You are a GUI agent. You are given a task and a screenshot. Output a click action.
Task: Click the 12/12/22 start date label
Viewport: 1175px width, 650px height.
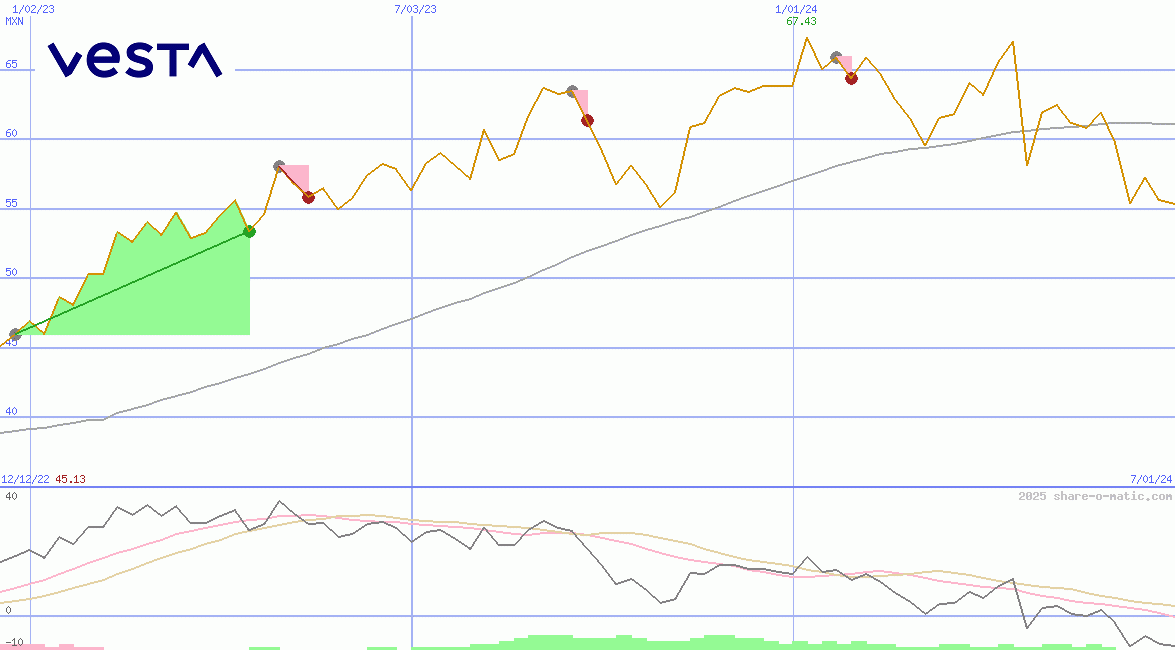(x=26, y=480)
